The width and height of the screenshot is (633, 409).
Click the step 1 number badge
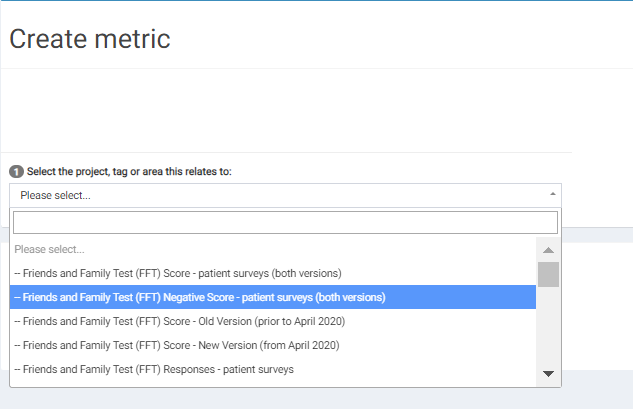pos(16,172)
